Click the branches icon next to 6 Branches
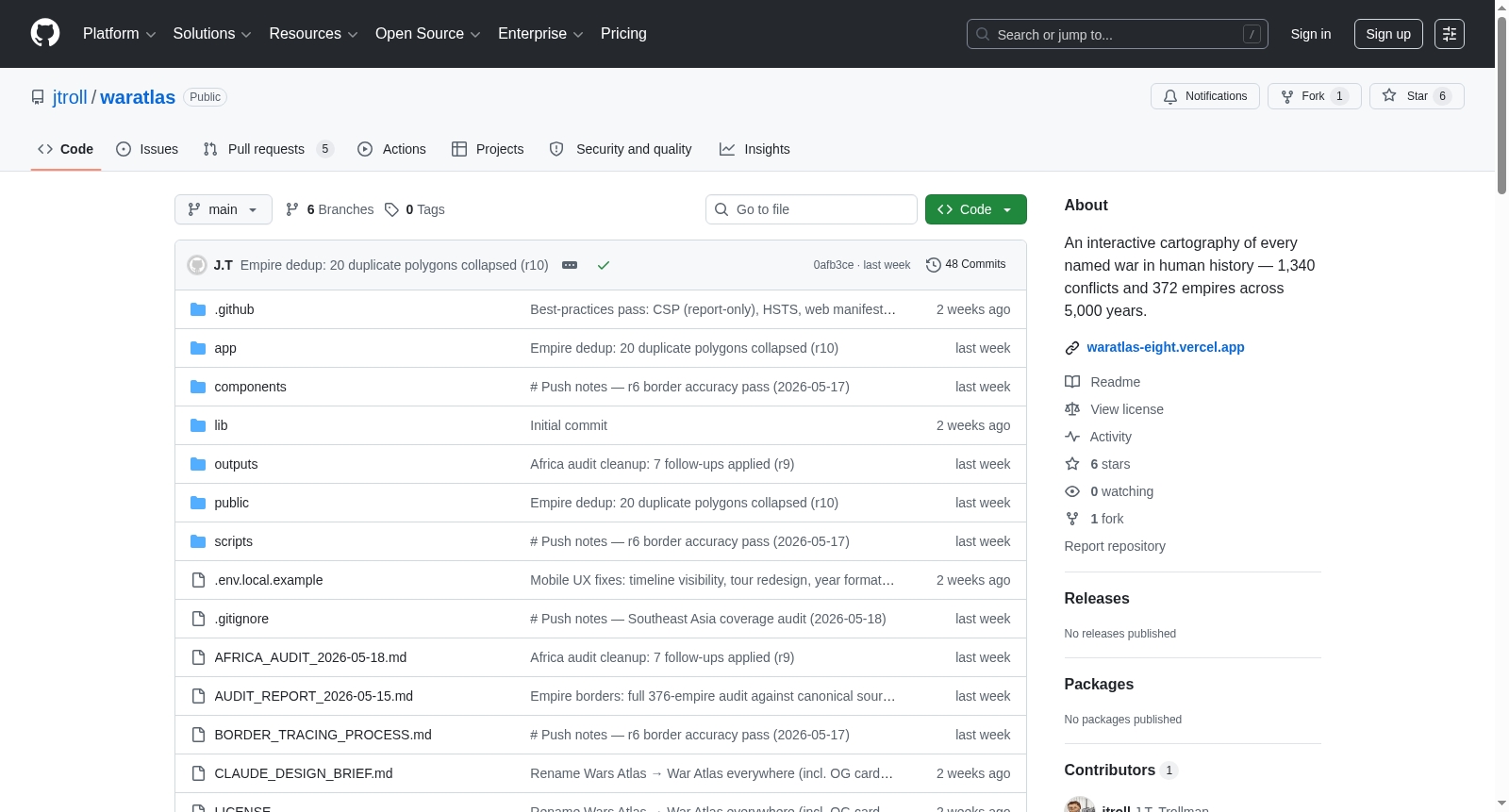This screenshot has height=812, width=1509. pos(292,209)
